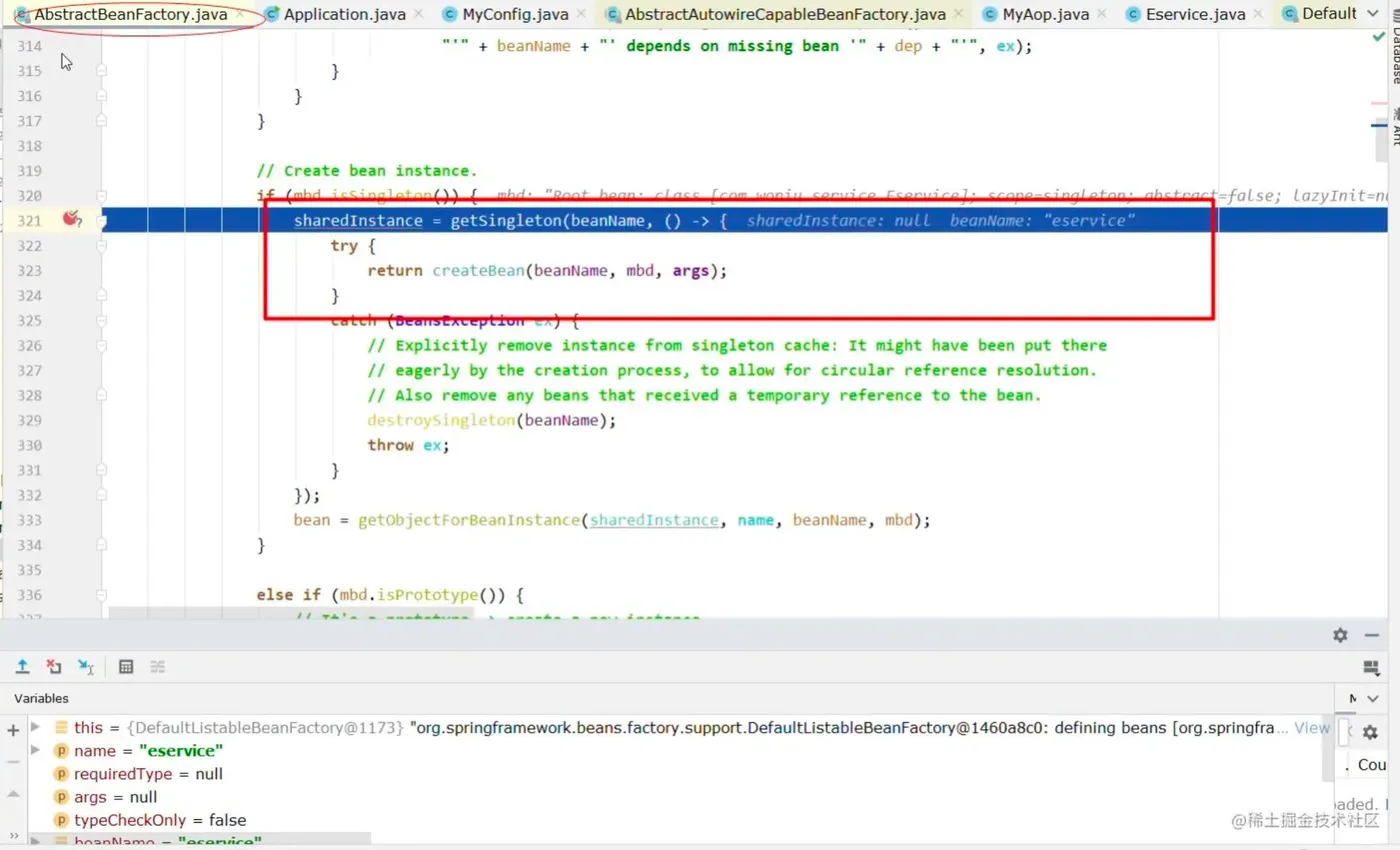Viewport: 1400px width, 850px height.
Task: Collapse fold marker at line 317
Action: click(x=101, y=121)
